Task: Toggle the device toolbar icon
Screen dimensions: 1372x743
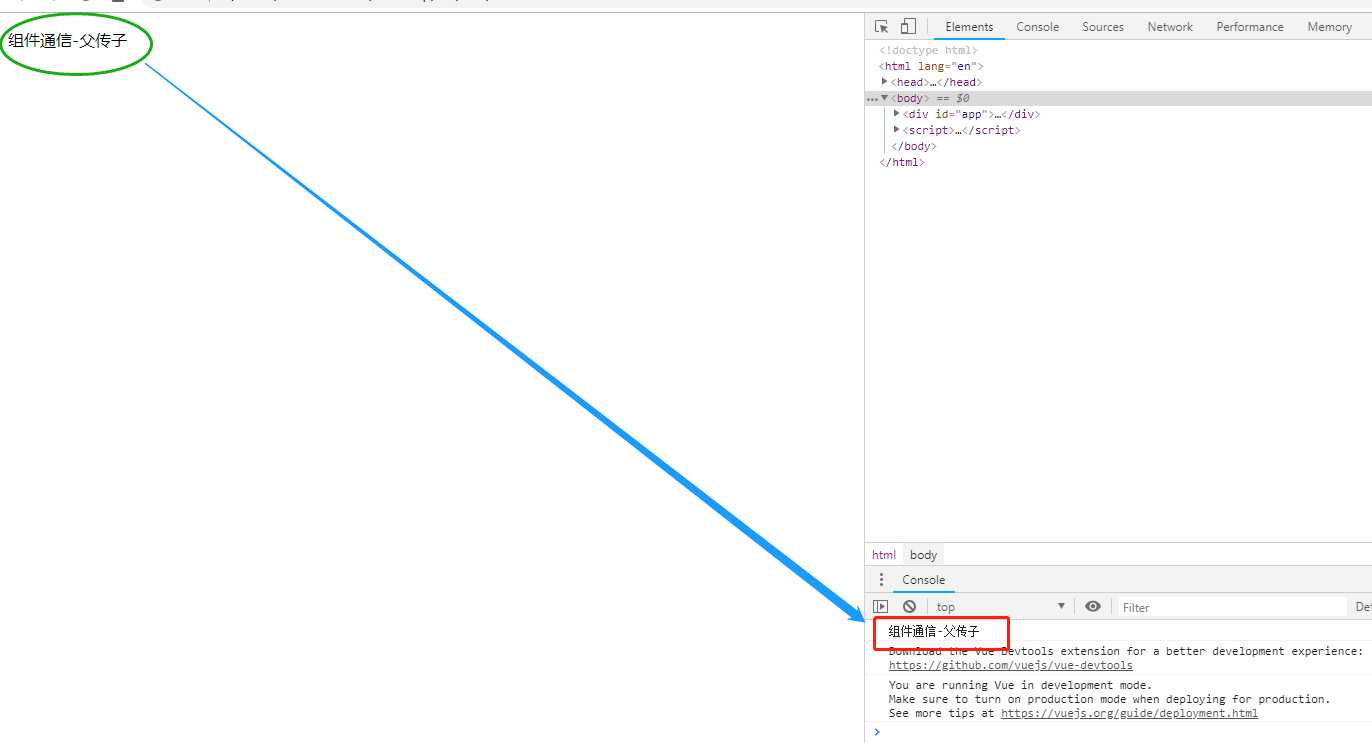Action: tap(908, 27)
